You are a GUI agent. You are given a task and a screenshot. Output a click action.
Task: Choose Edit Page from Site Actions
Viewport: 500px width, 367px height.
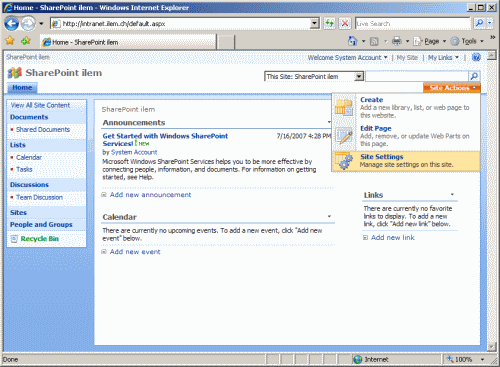pyautogui.click(x=406, y=136)
